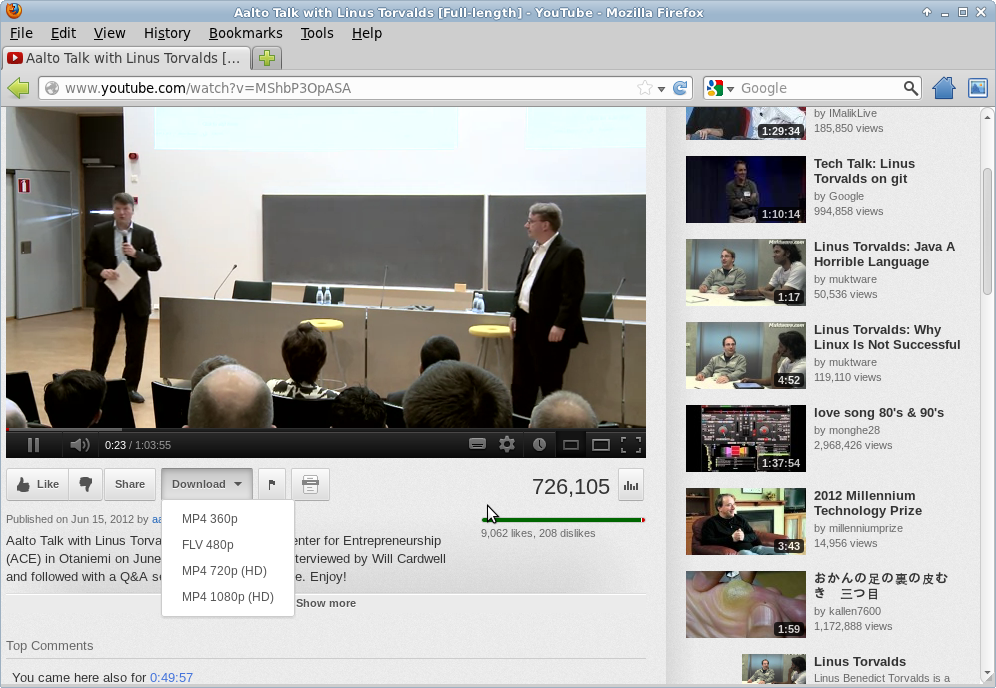Screen dimensions: 996x688
Task: Open the Bookmarks menu
Action: point(246,33)
